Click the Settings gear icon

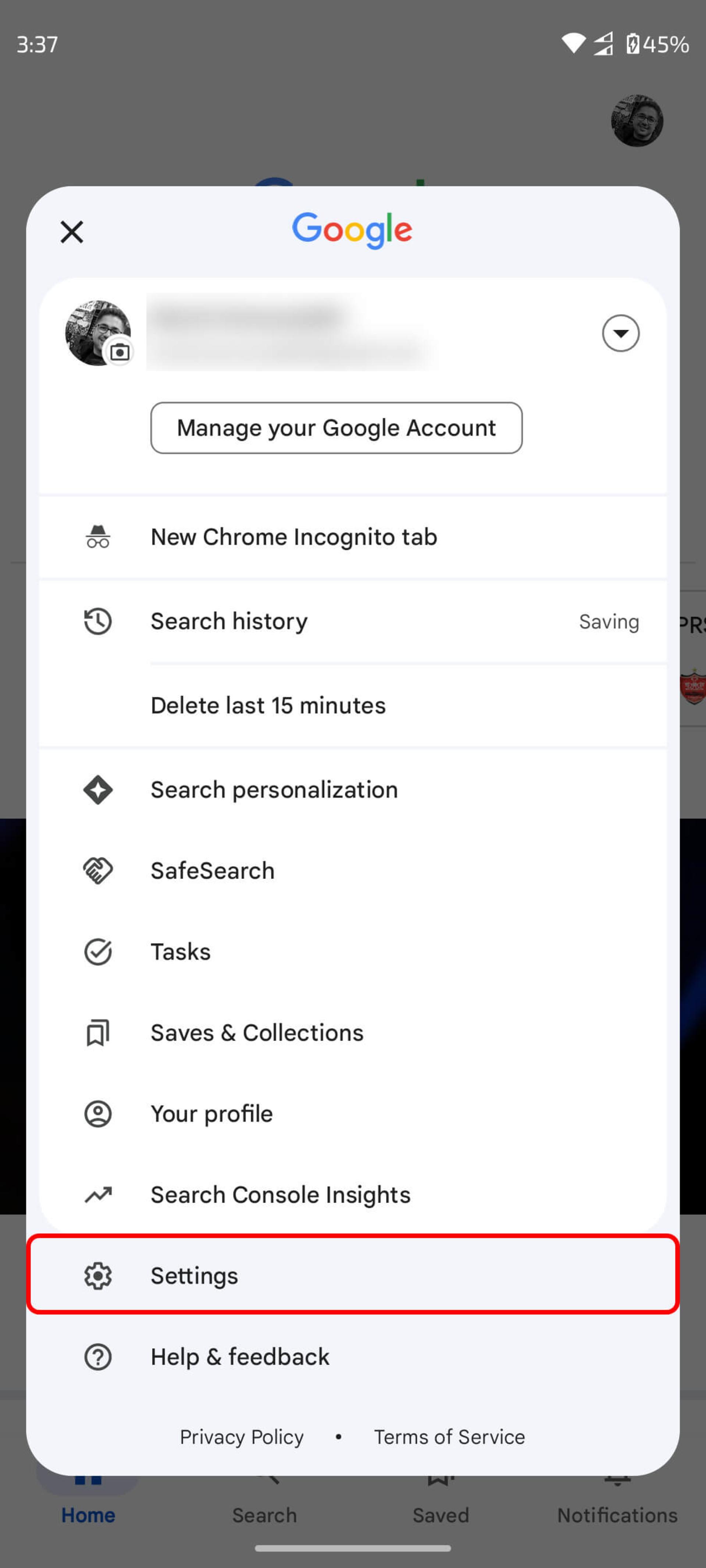[97, 1275]
